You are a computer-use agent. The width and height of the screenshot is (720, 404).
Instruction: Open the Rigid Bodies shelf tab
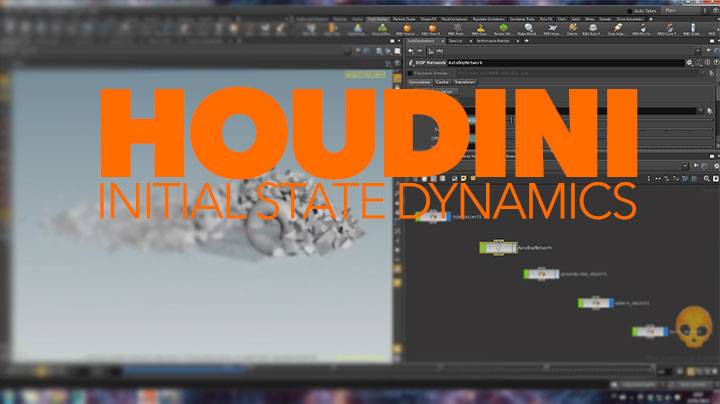tap(378, 19)
